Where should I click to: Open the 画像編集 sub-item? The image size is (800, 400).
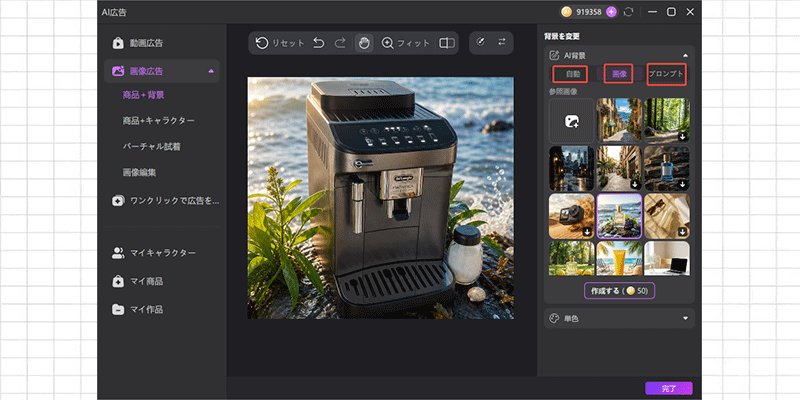[139, 172]
